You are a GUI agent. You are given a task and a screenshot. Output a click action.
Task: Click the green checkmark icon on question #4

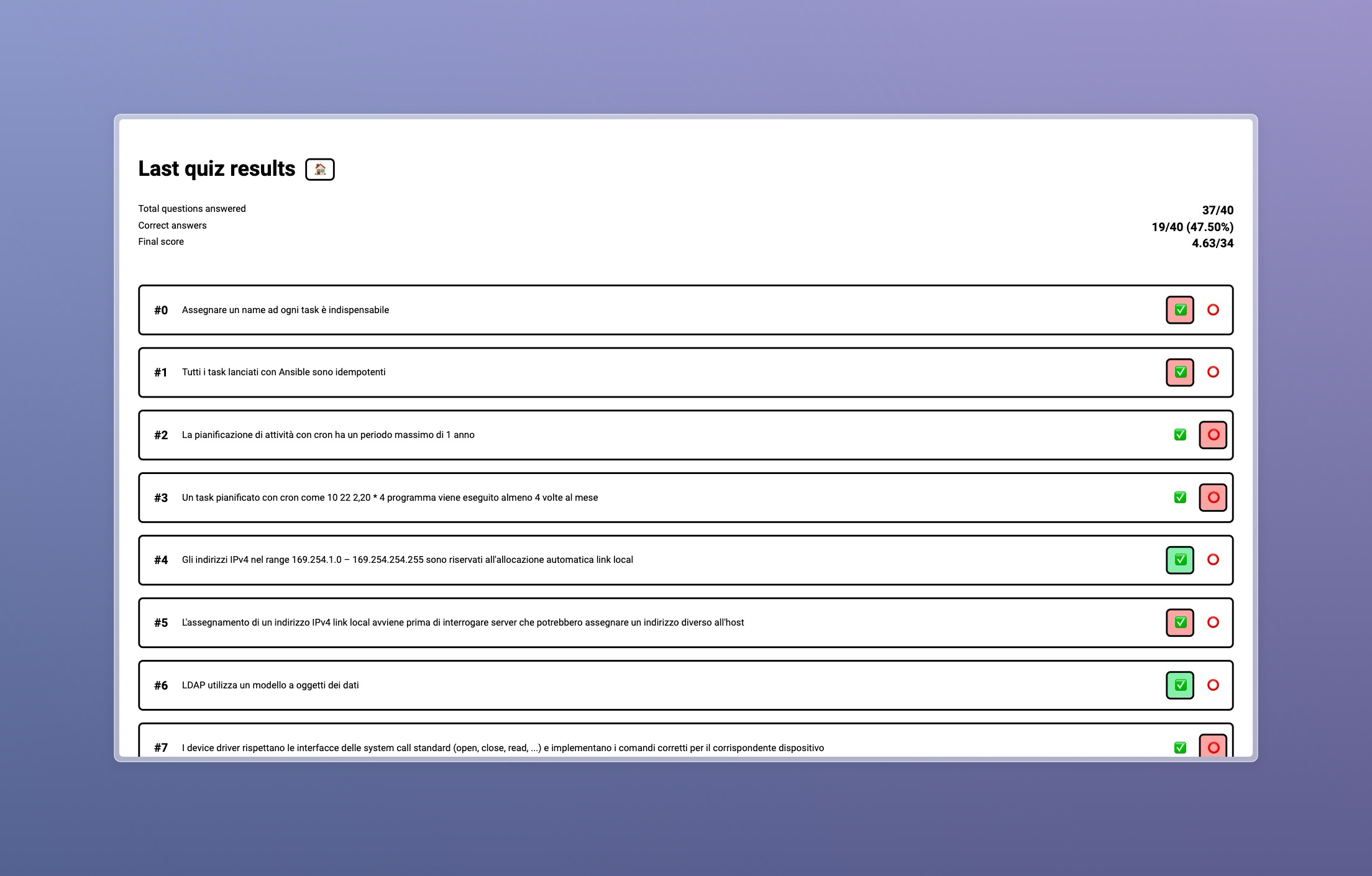point(1178,560)
